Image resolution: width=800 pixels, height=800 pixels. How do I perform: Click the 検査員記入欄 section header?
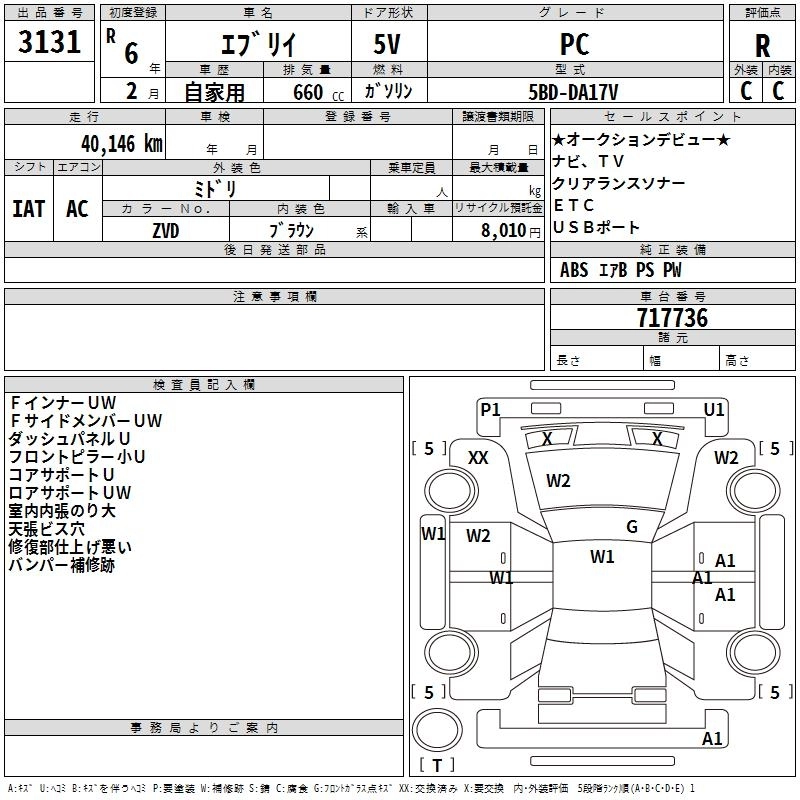point(204,384)
